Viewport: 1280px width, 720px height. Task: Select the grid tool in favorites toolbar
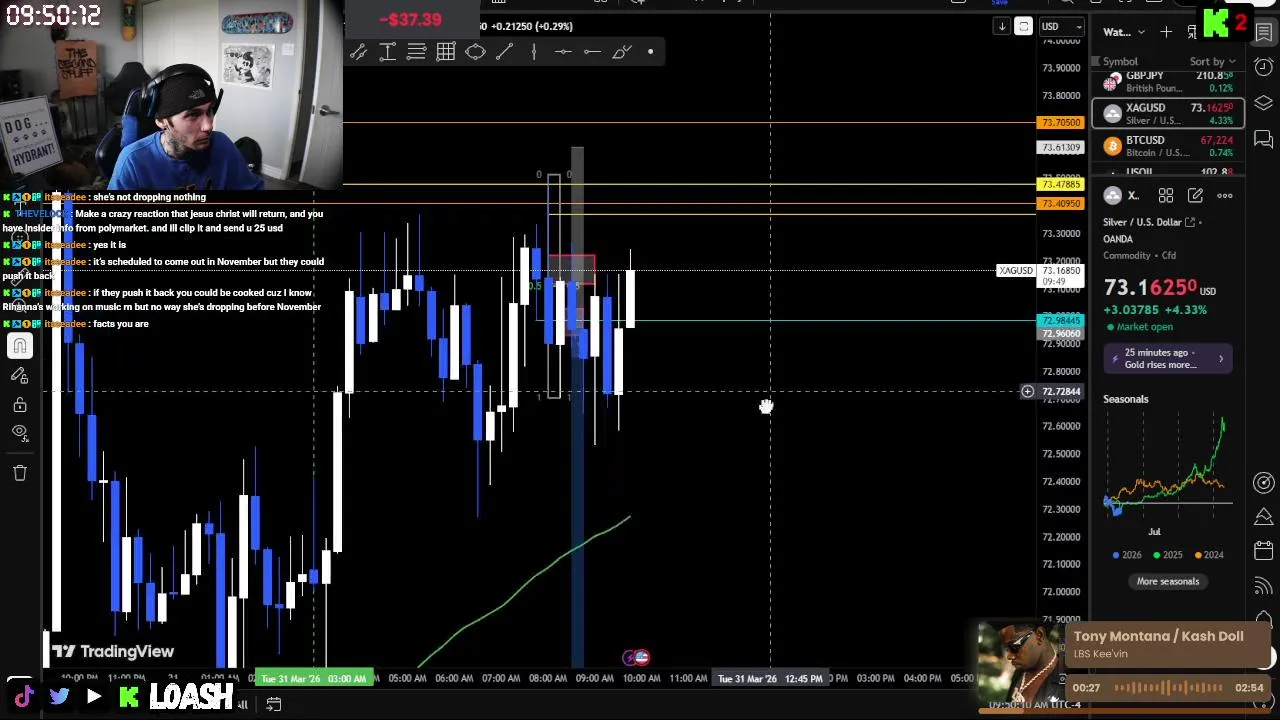(446, 52)
